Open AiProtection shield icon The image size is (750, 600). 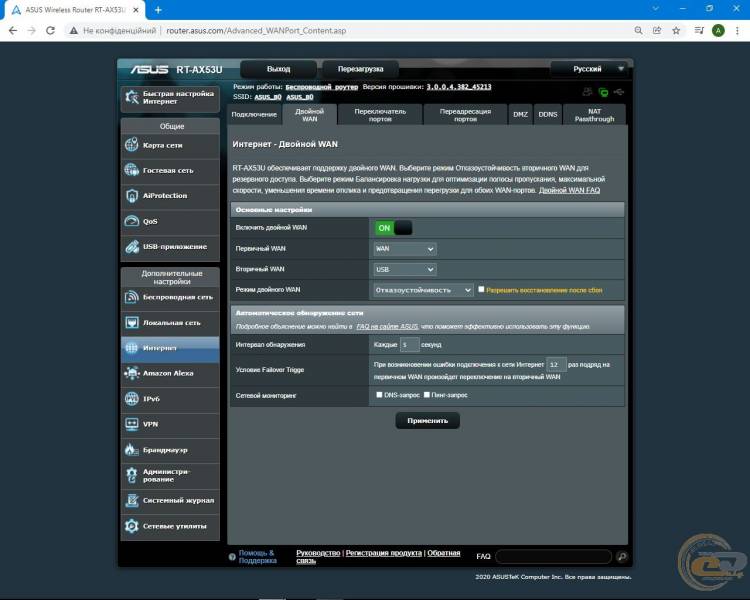pyautogui.click(x=132, y=195)
